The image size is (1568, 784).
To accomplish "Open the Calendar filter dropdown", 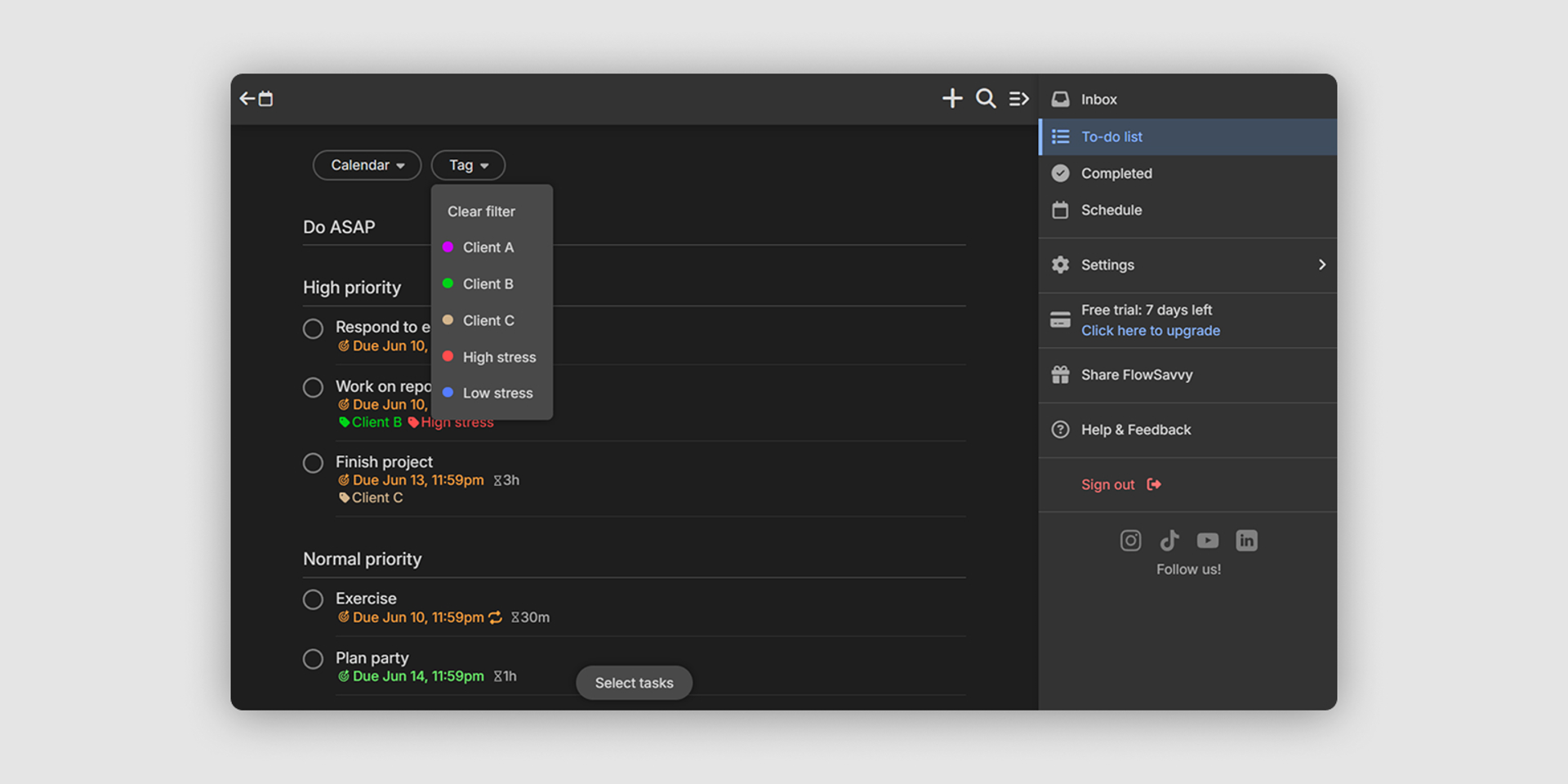I will (367, 165).
